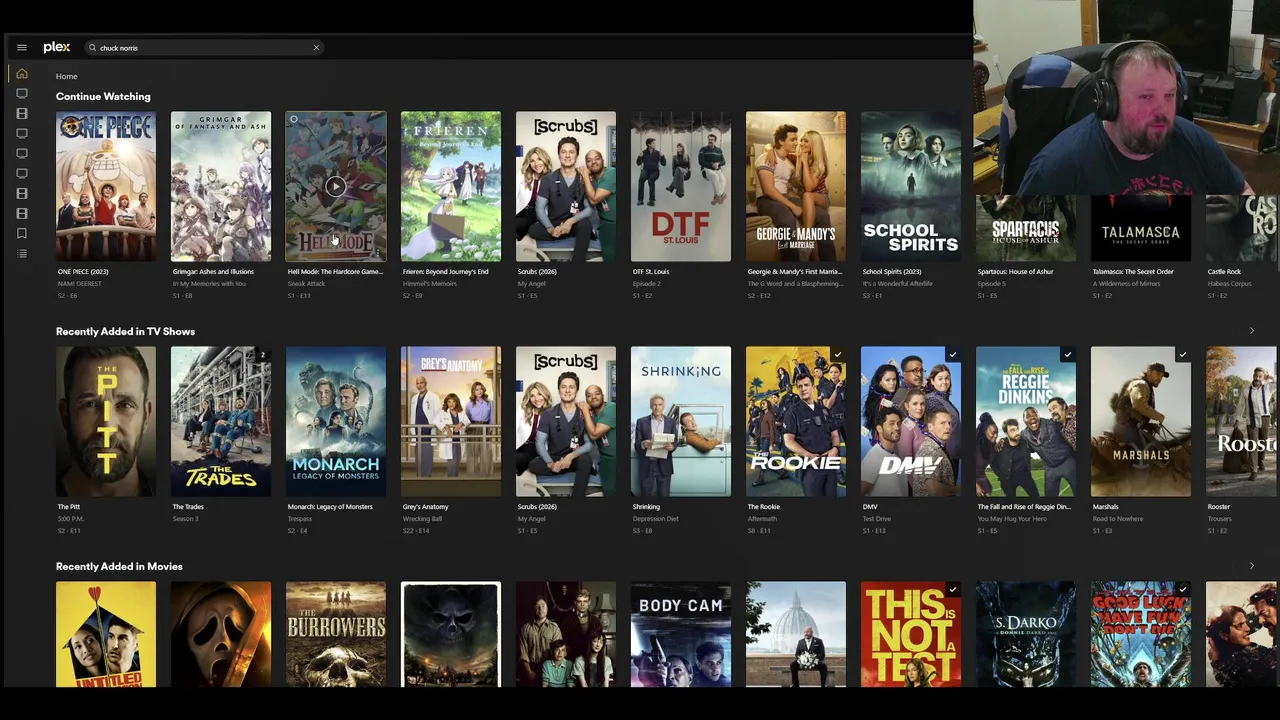
Task: Open the Recently Added in Movies heading
Action: click(x=119, y=566)
